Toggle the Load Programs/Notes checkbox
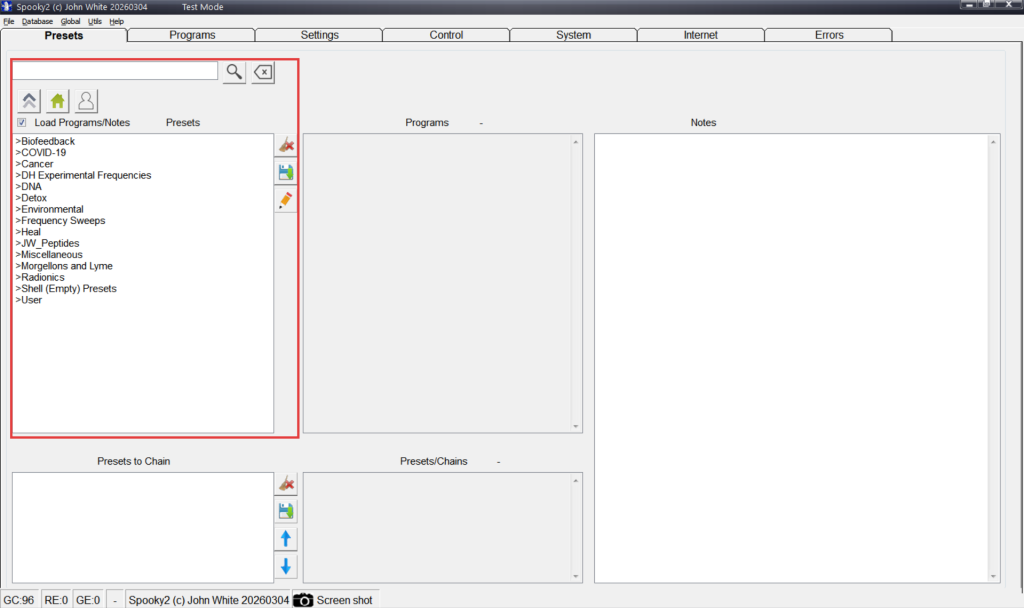 point(22,123)
